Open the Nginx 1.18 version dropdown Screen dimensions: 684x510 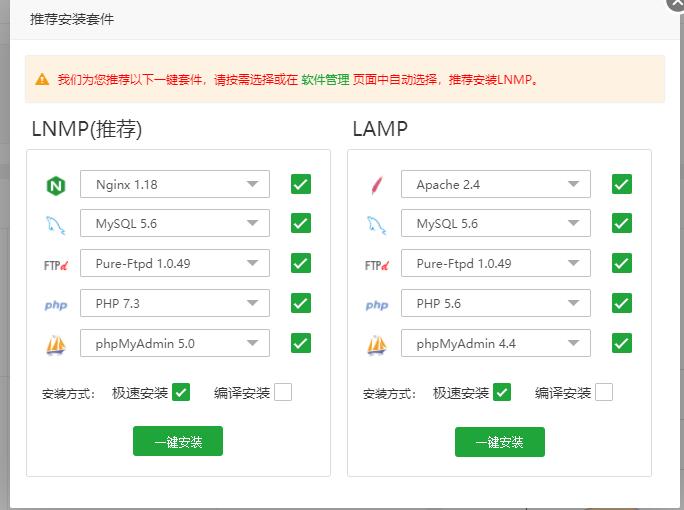point(175,184)
